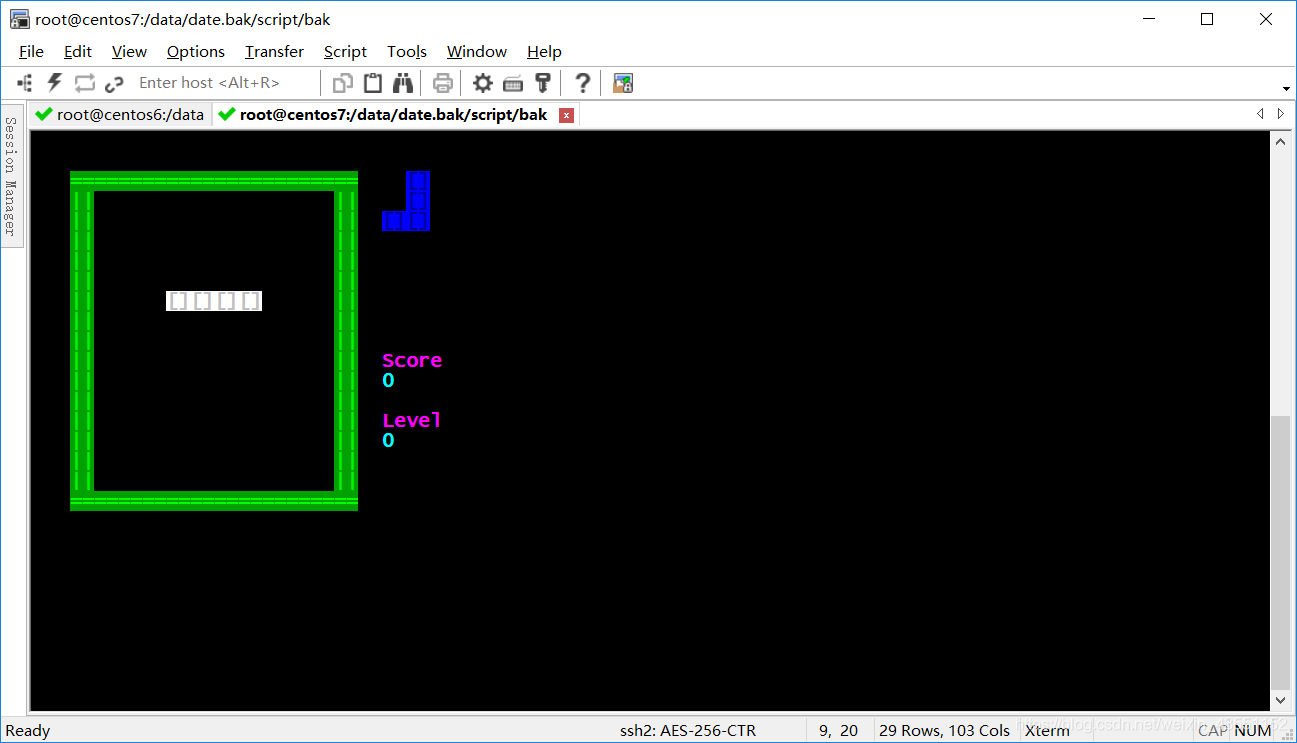This screenshot has height=743, width=1297.
Task: Open the View menu
Action: click(x=129, y=51)
